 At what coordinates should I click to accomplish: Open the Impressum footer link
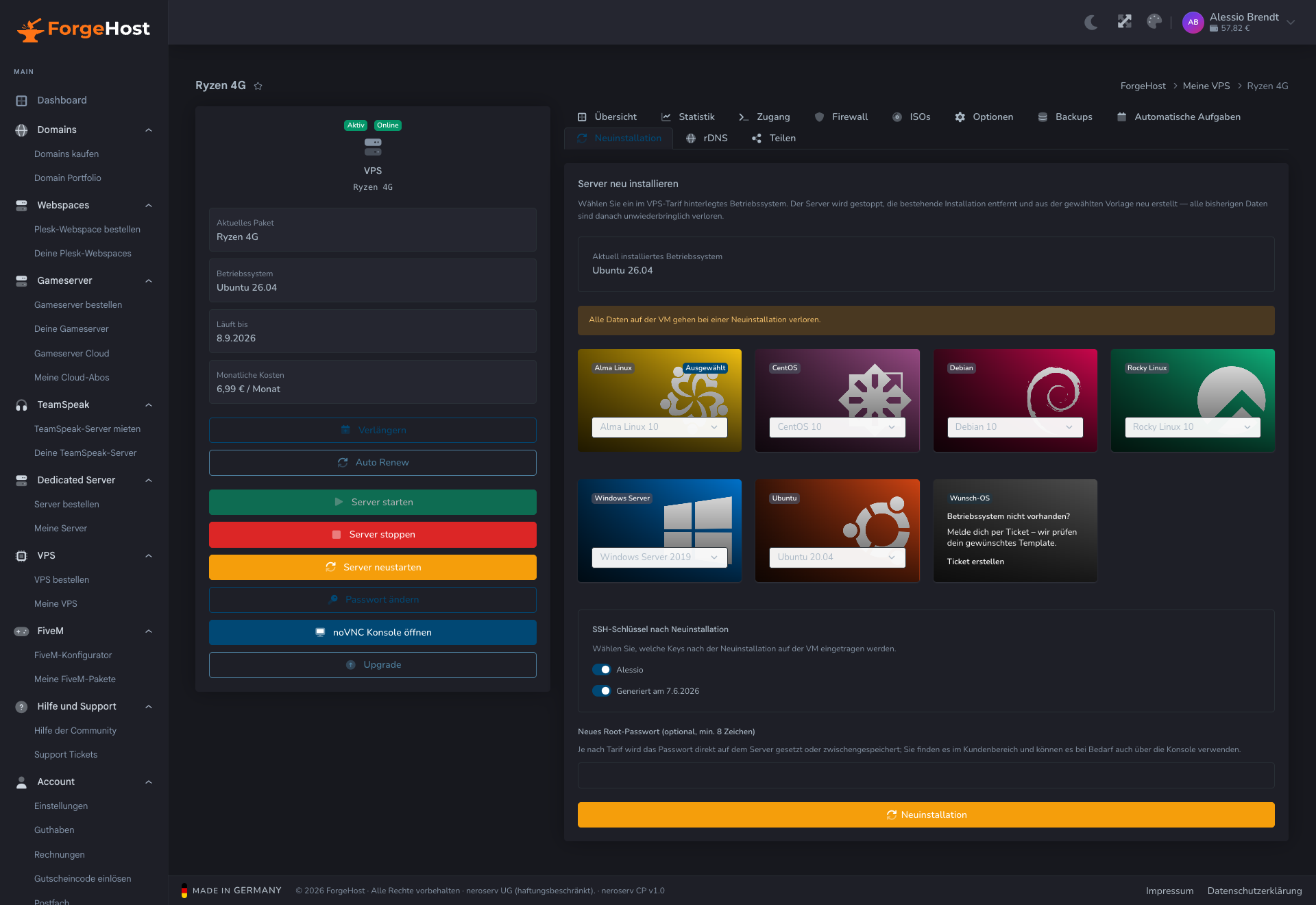[x=1169, y=891]
